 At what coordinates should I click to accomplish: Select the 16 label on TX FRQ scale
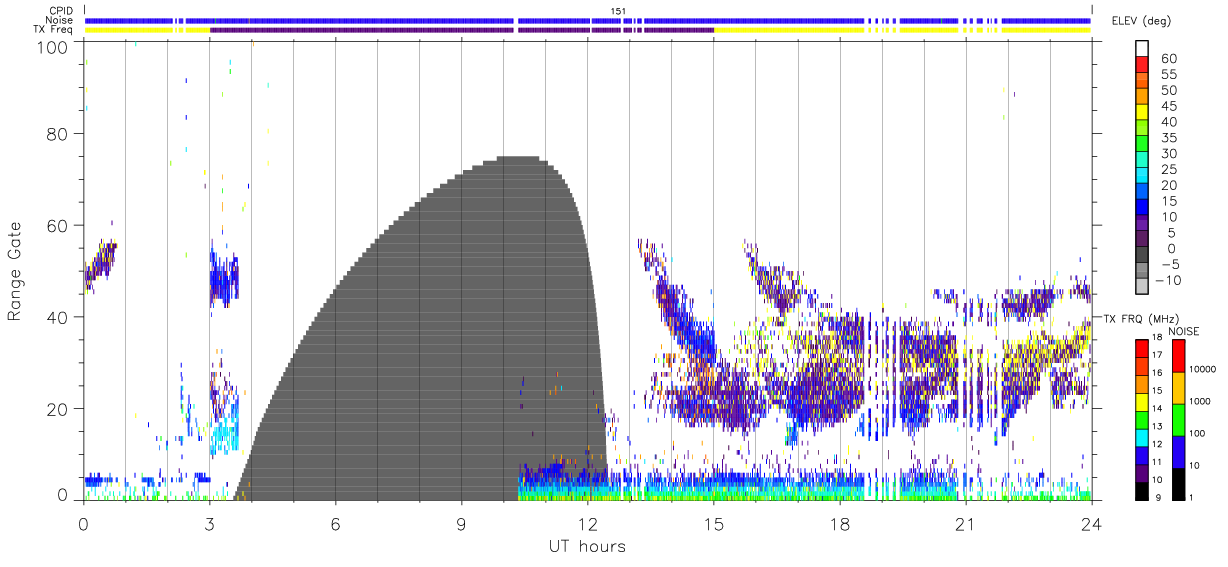(1158, 373)
